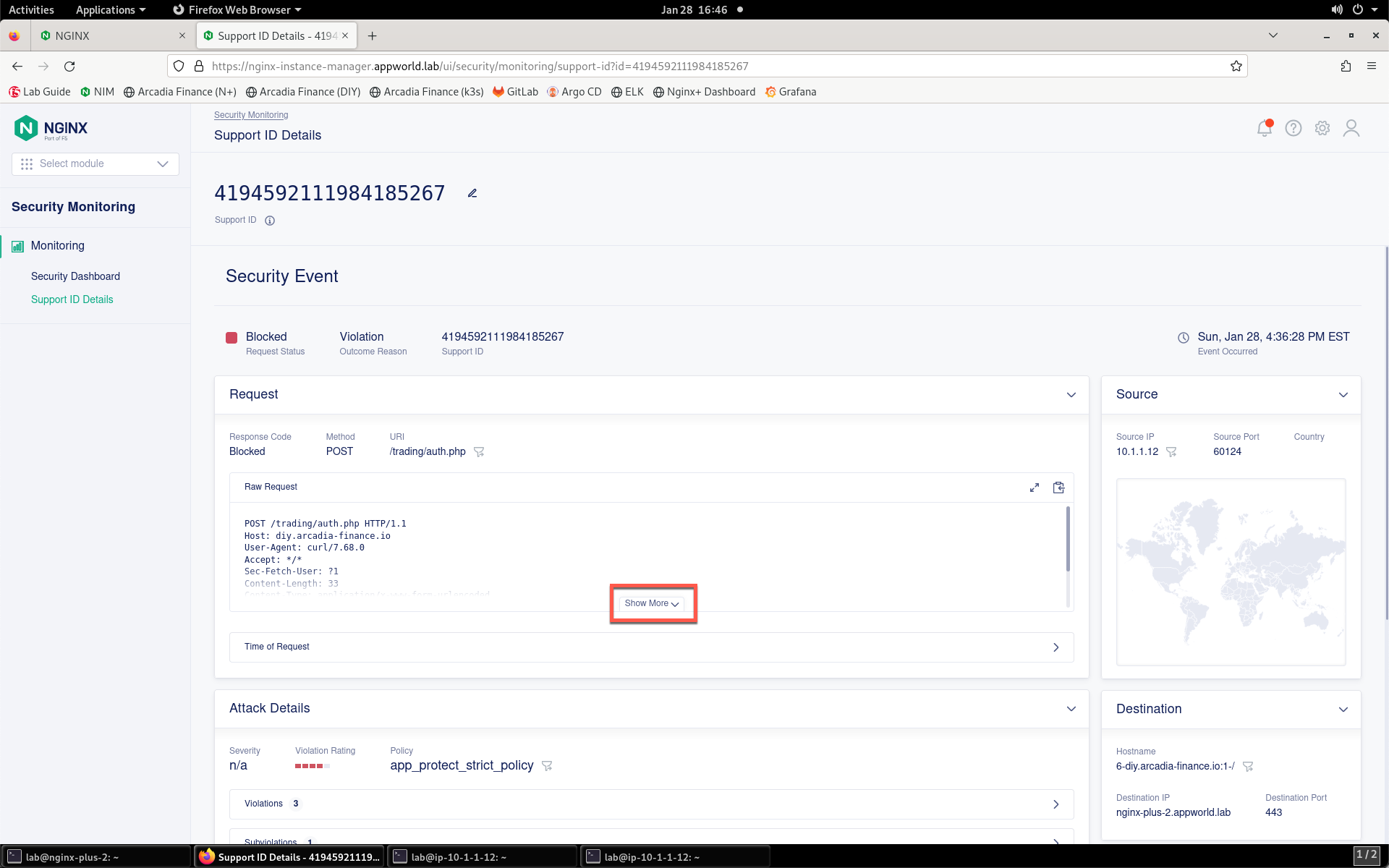Click Show More under raw request
The height and width of the screenshot is (868, 1389).
tap(652, 603)
